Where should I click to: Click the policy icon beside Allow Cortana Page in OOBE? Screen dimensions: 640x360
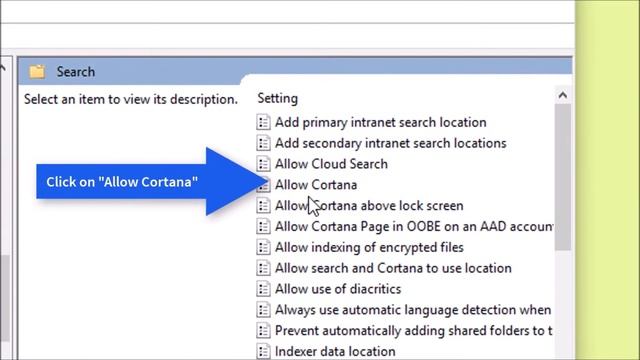coord(263,226)
